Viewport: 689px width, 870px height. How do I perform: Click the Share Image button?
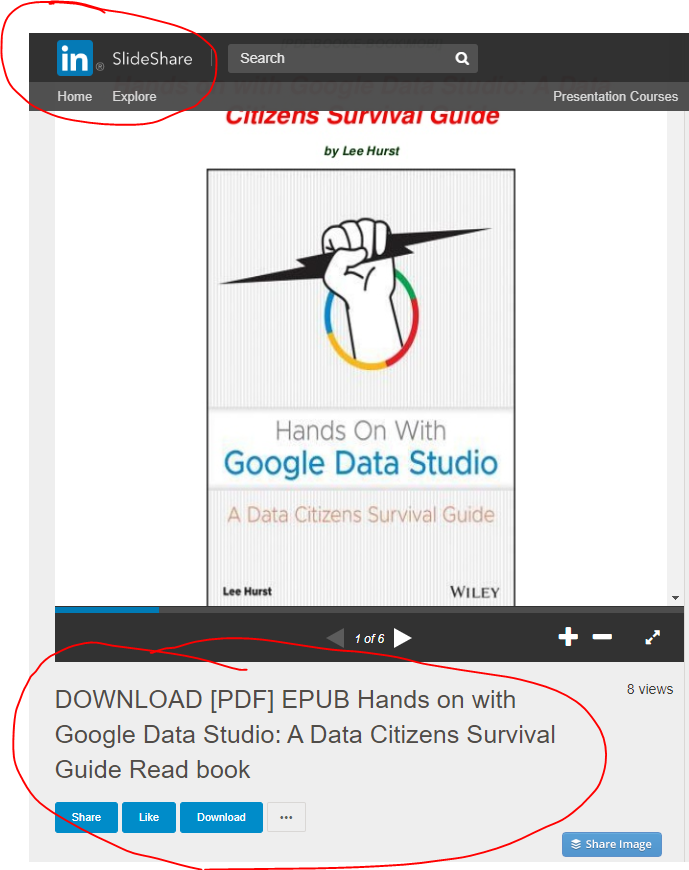(612, 844)
